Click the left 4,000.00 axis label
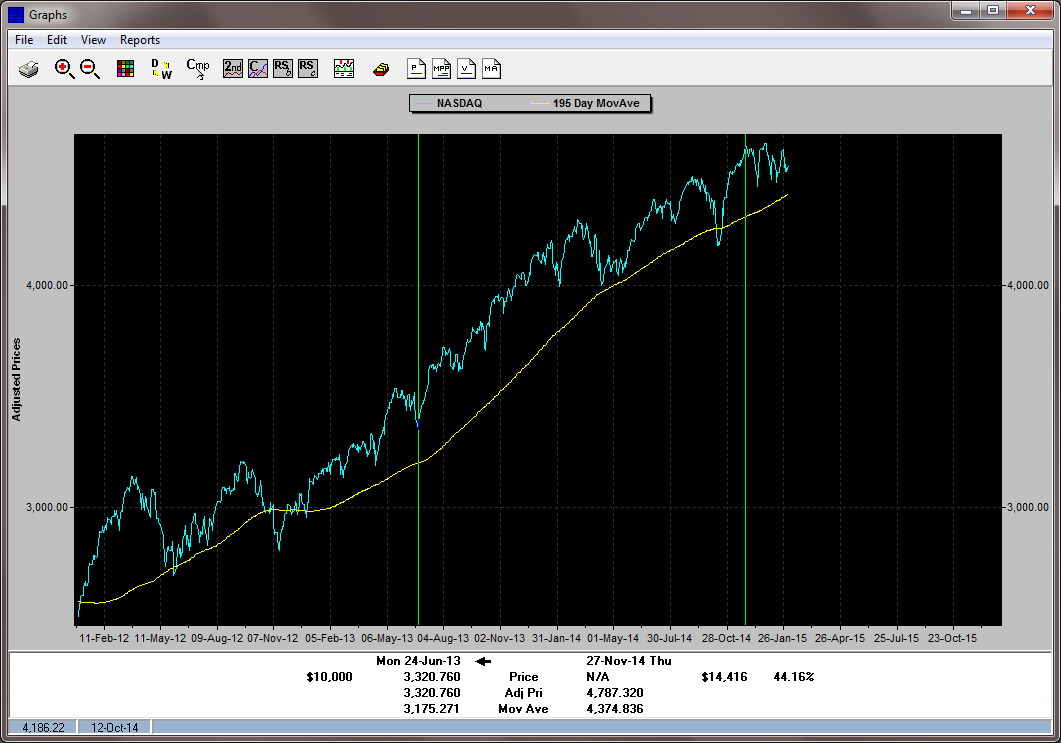This screenshot has height=743, width=1061. pos(47,286)
